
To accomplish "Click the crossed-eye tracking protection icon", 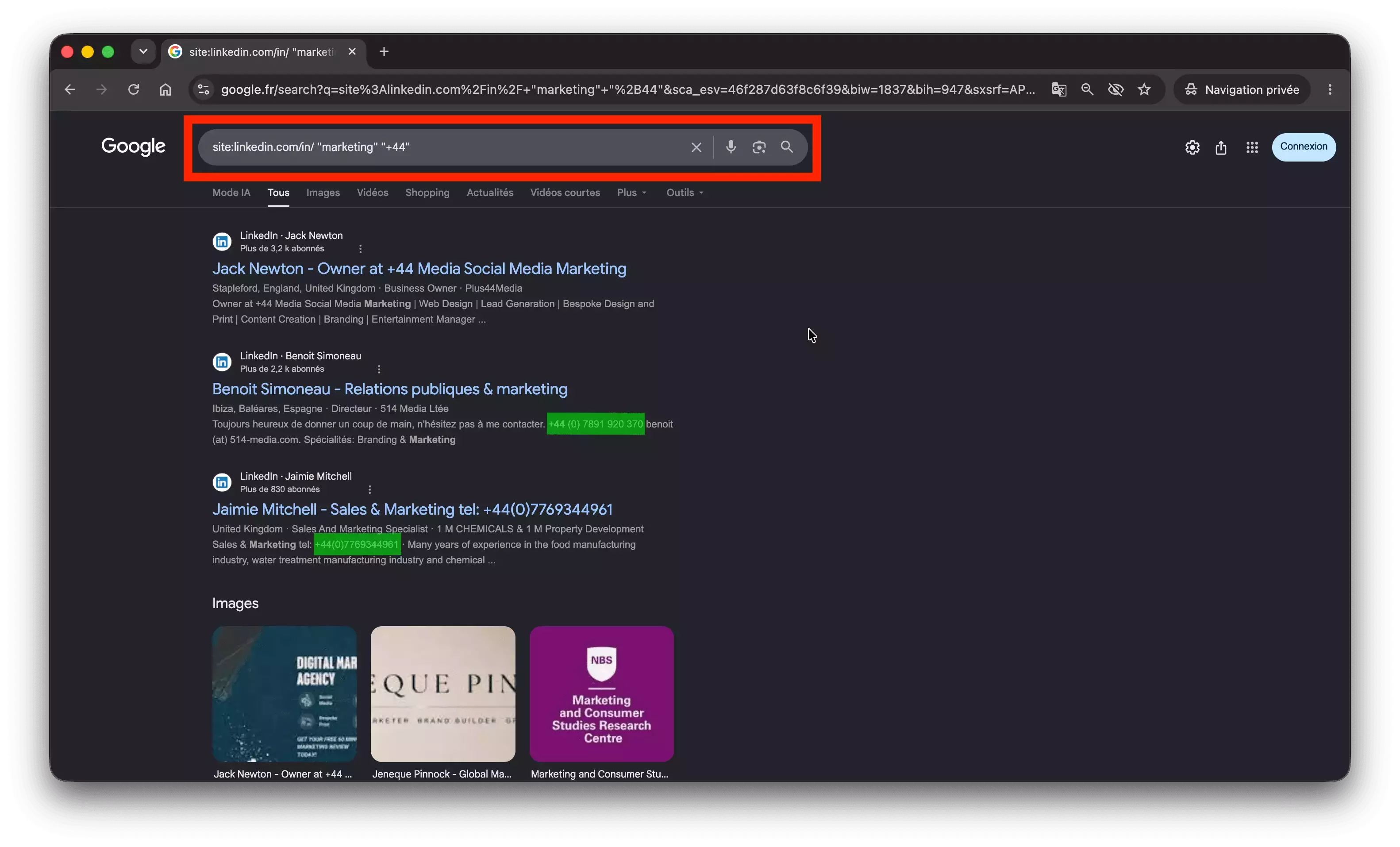I will [x=1115, y=89].
